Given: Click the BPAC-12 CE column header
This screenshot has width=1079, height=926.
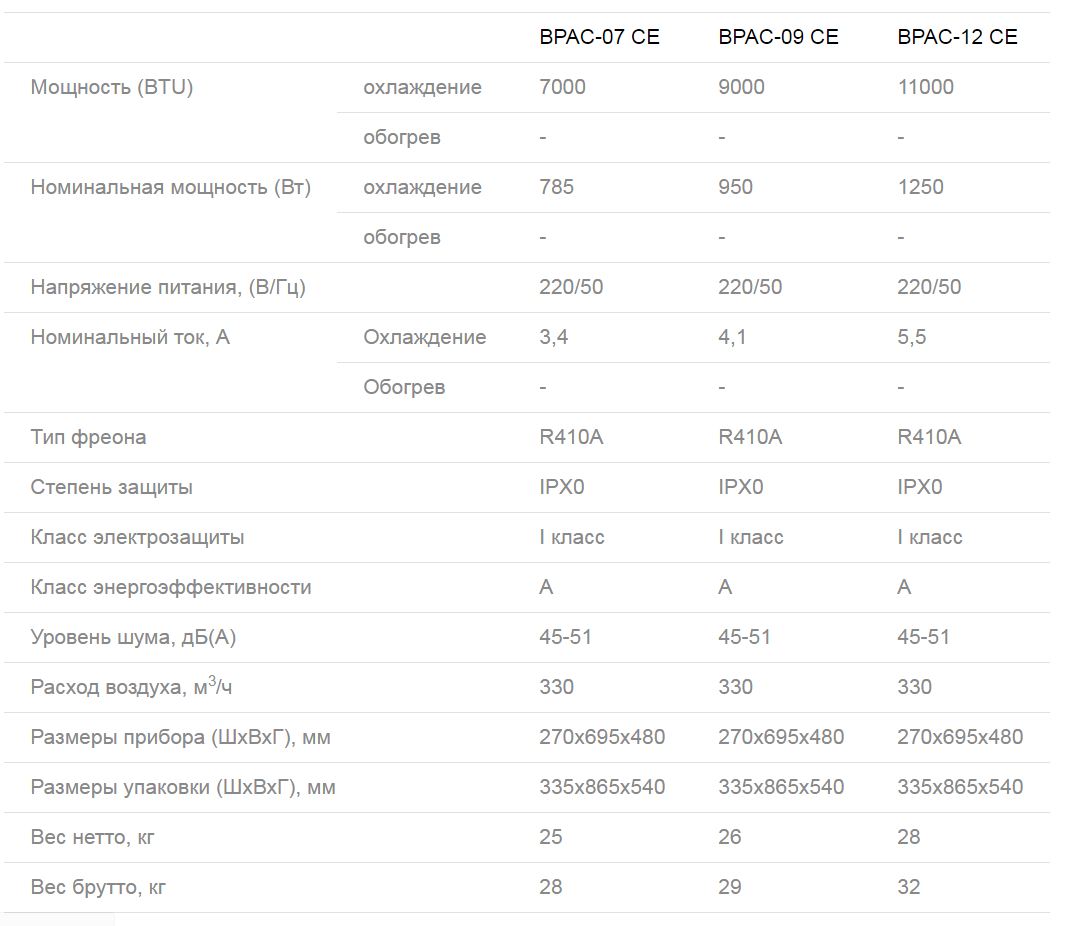Looking at the screenshot, I should click(957, 37).
